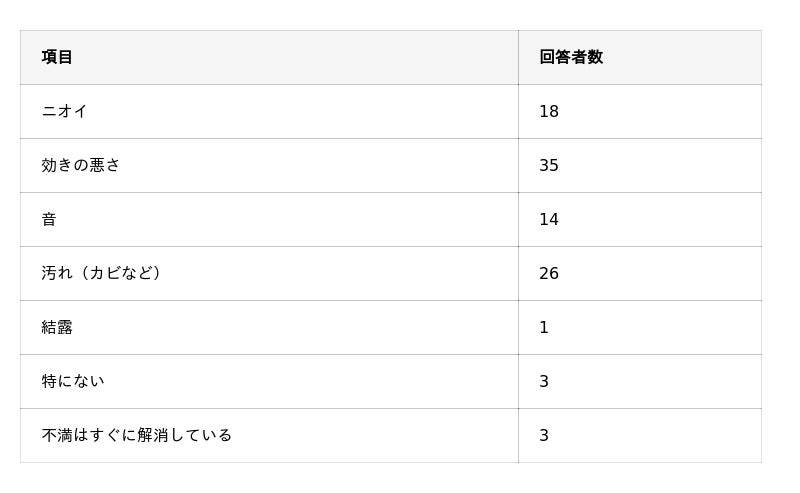This screenshot has height=493, width=800.
Task: Click the value 18 for ニオイ
Action: tap(549, 111)
